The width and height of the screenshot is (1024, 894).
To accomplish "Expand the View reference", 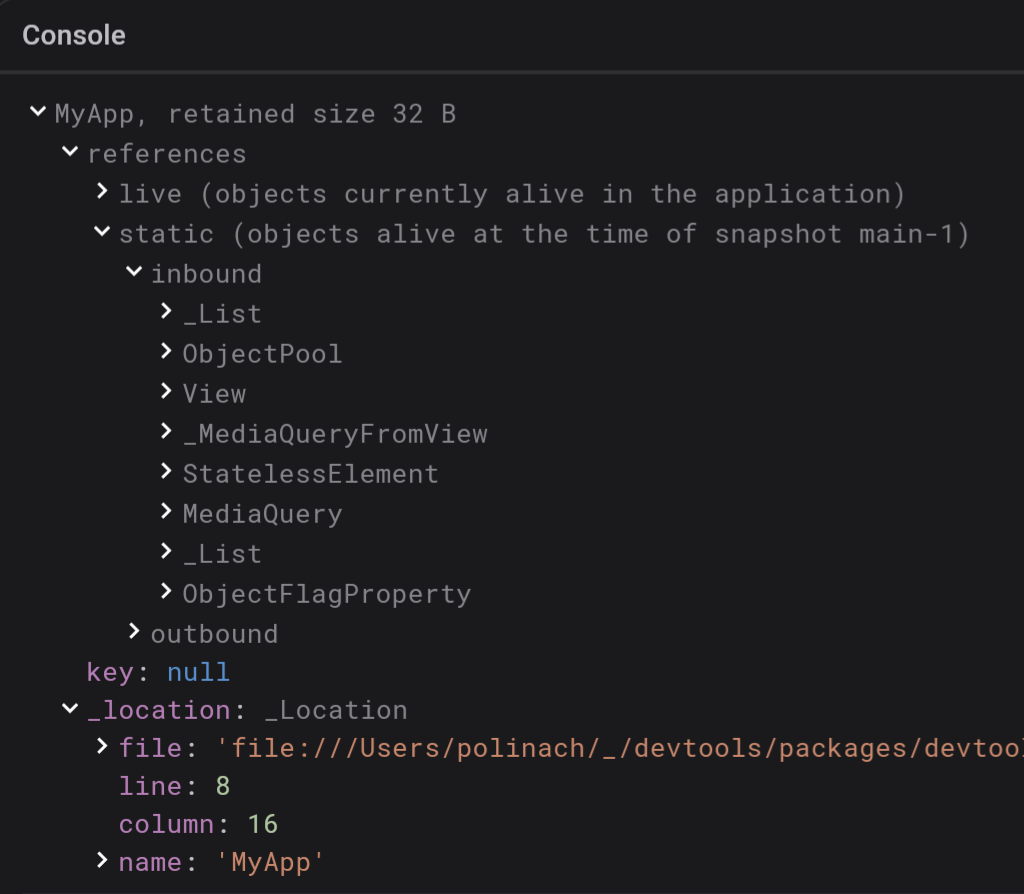I will point(166,392).
